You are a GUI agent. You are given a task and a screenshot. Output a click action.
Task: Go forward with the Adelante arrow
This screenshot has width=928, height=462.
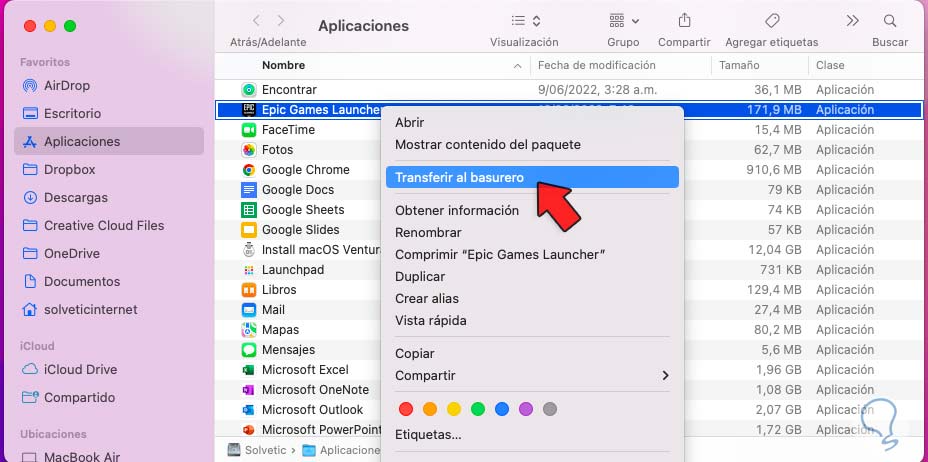pyautogui.click(x=281, y=21)
